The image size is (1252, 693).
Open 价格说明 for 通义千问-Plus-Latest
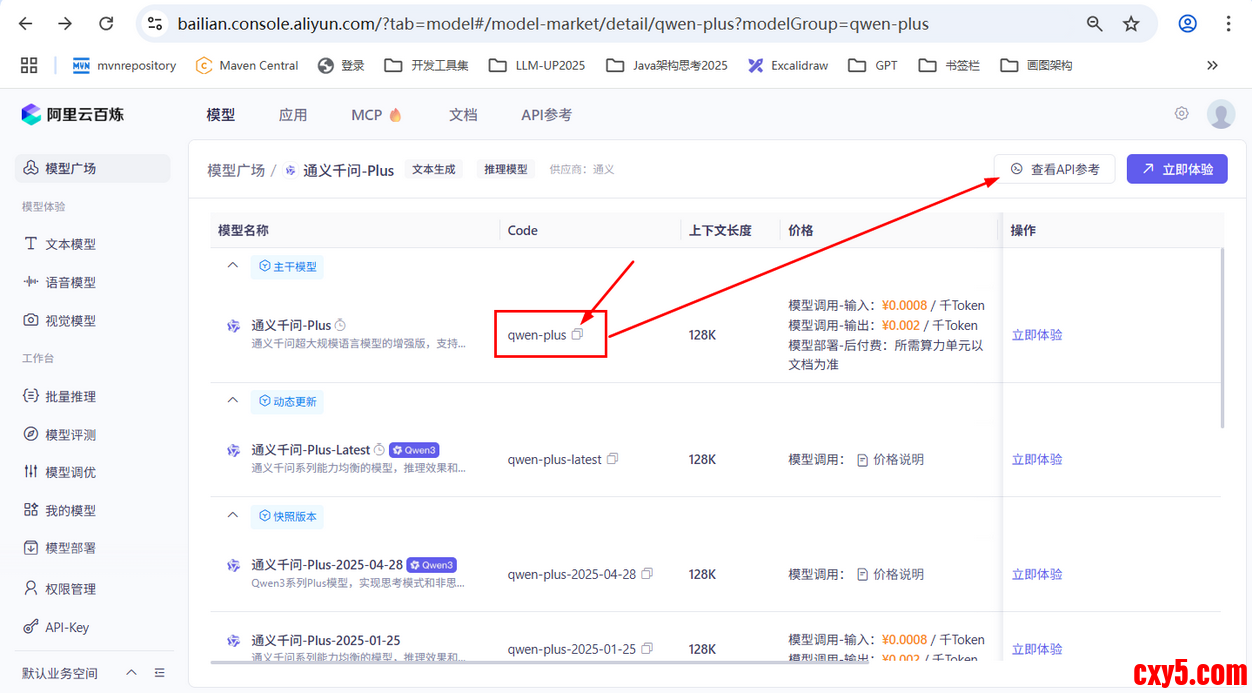[890, 460]
